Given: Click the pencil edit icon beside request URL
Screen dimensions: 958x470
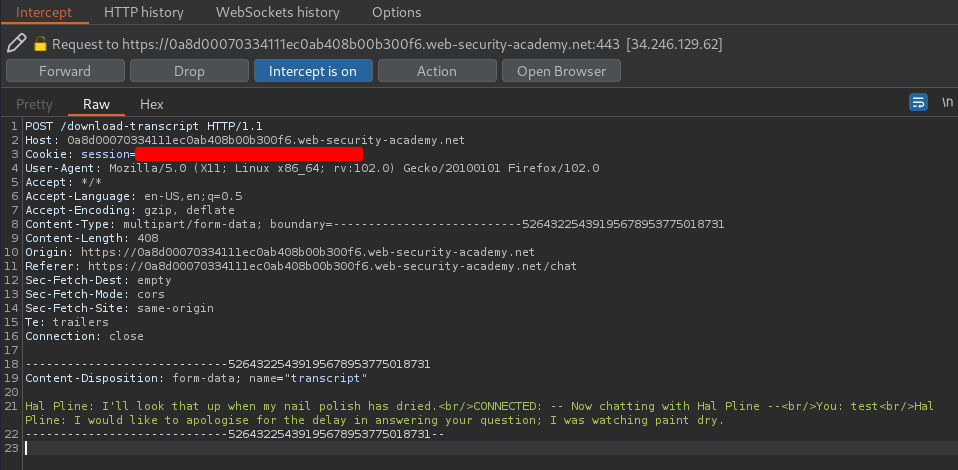Looking at the screenshot, I should pos(17,43).
